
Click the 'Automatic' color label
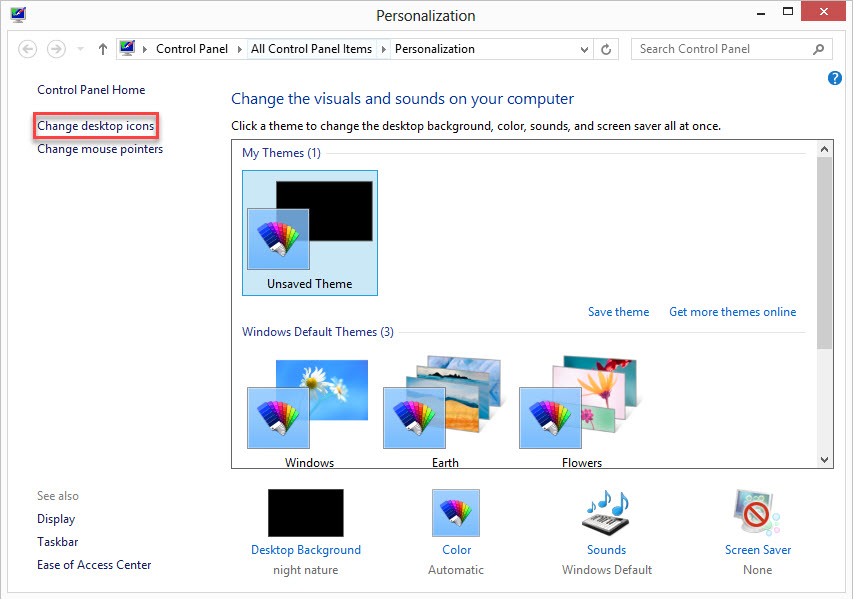click(x=456, y=570)
